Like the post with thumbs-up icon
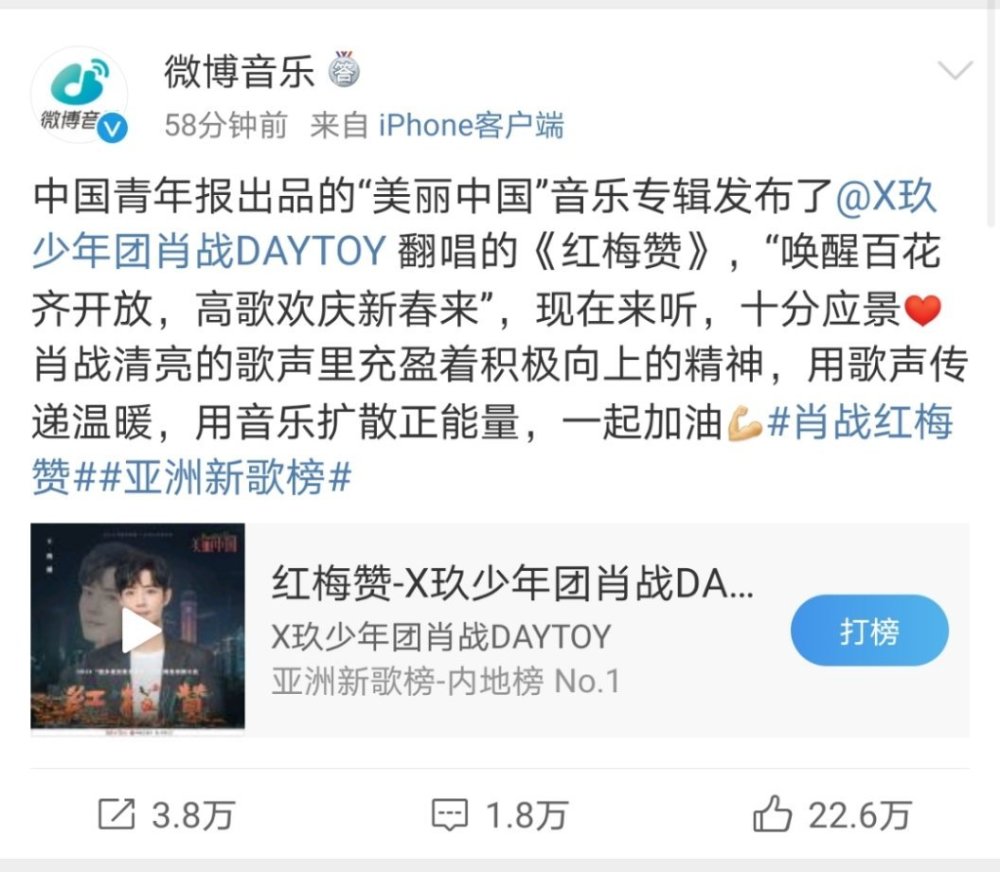The image size is (1000, 872). click(x=772, y=813)
